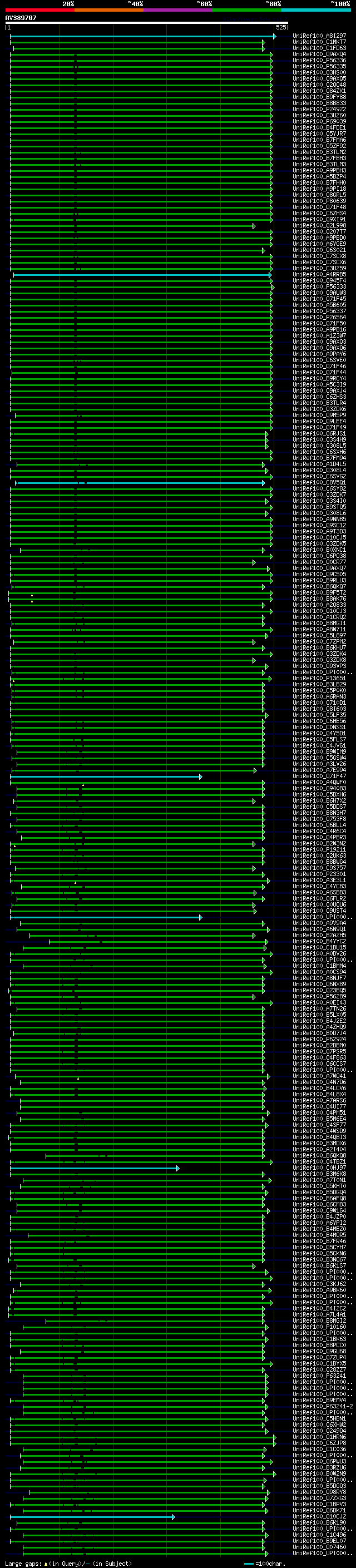This screenshot has width=356, height=1568.
Task: Select hit label UniRef100_Q6BLL4
Action: (x=319, y=825)
